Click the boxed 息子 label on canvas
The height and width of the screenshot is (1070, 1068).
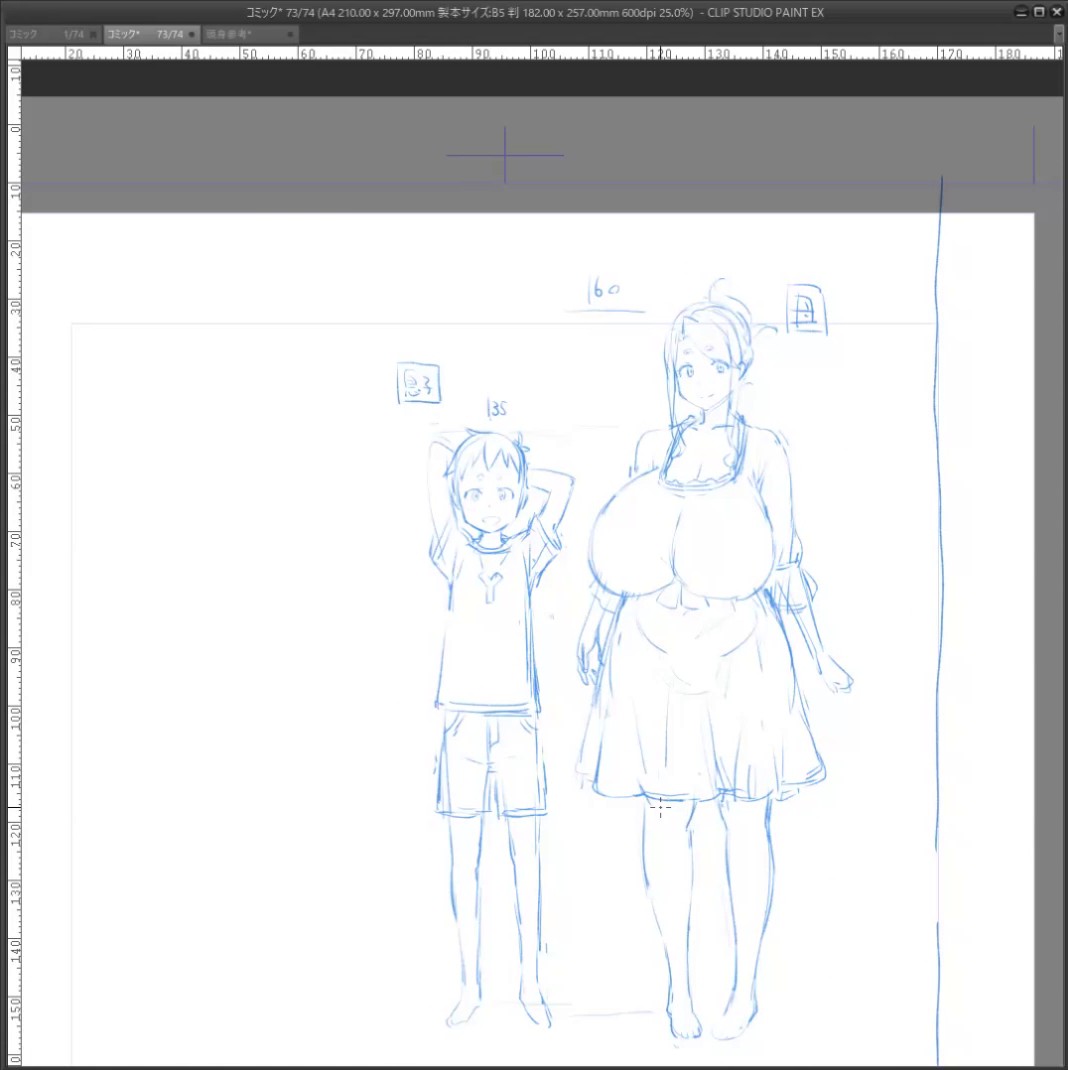[x=418, y=383]
